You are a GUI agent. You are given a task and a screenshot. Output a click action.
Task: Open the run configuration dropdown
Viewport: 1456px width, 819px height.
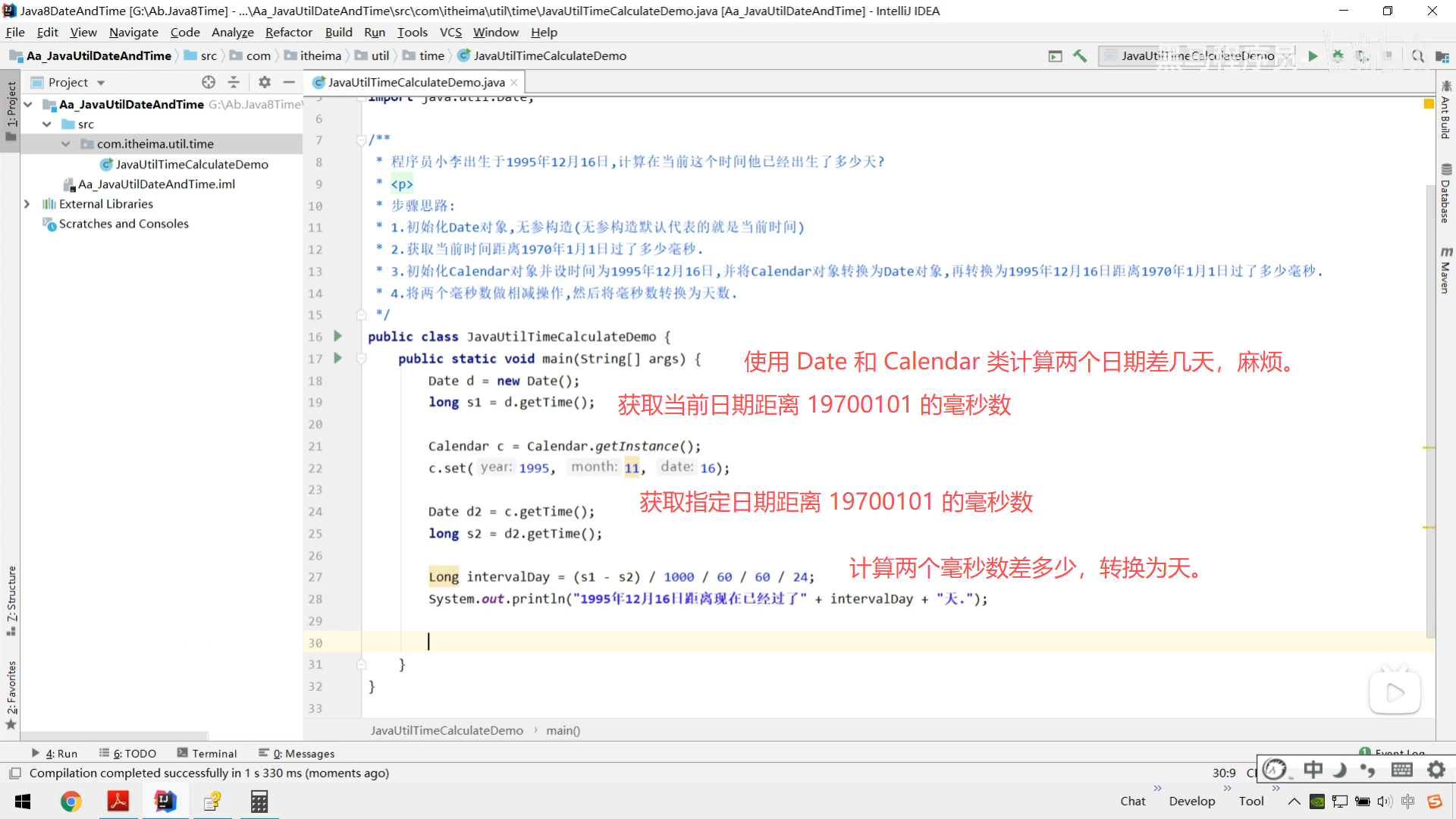click(x=1197, y=56)
